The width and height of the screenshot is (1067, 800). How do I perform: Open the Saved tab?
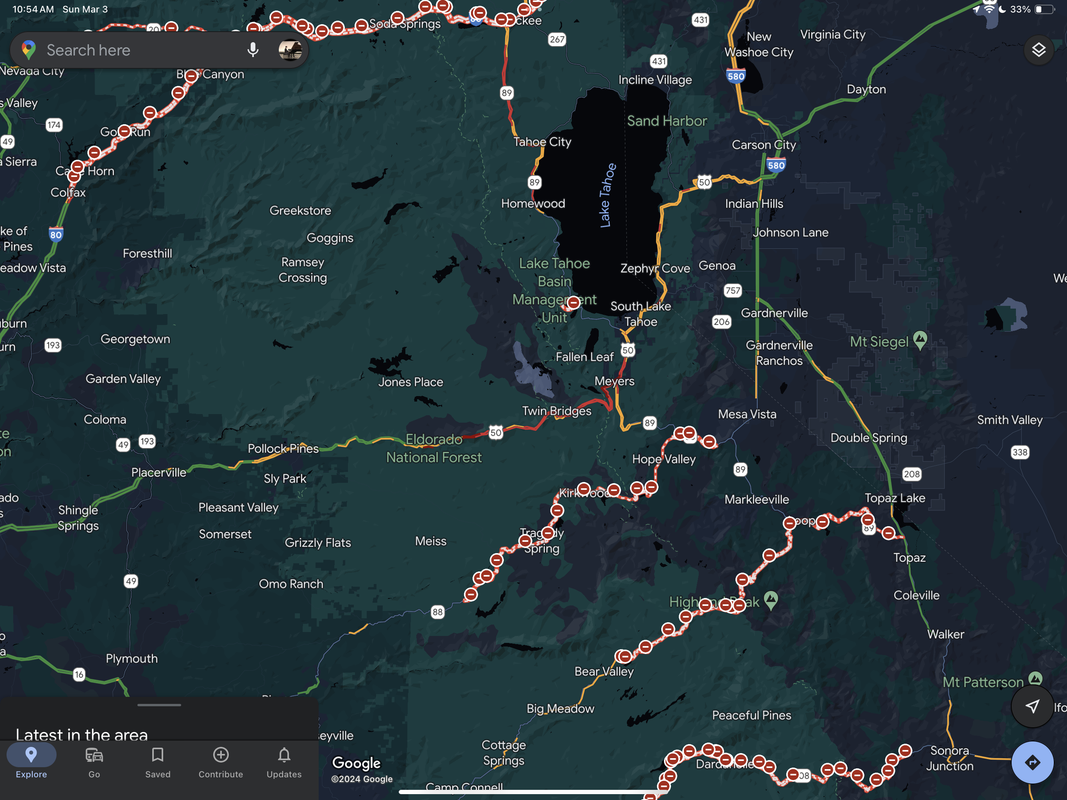(x=157, y=761)
